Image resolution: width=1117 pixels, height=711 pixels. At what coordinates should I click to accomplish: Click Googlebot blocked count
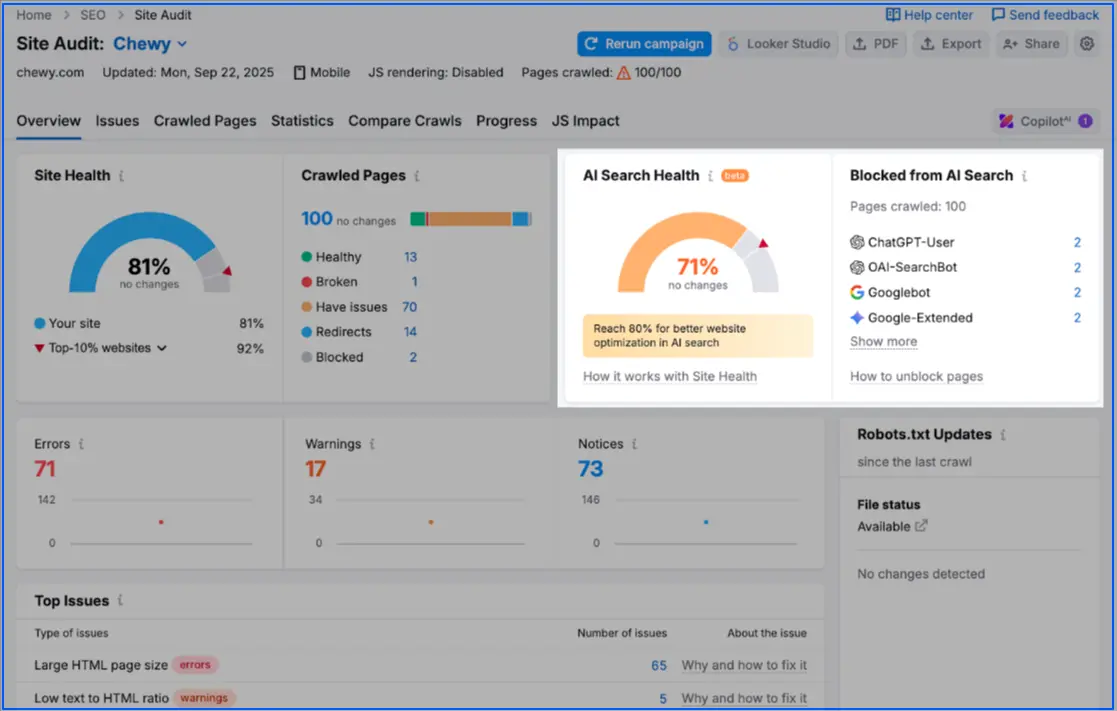1077,293
